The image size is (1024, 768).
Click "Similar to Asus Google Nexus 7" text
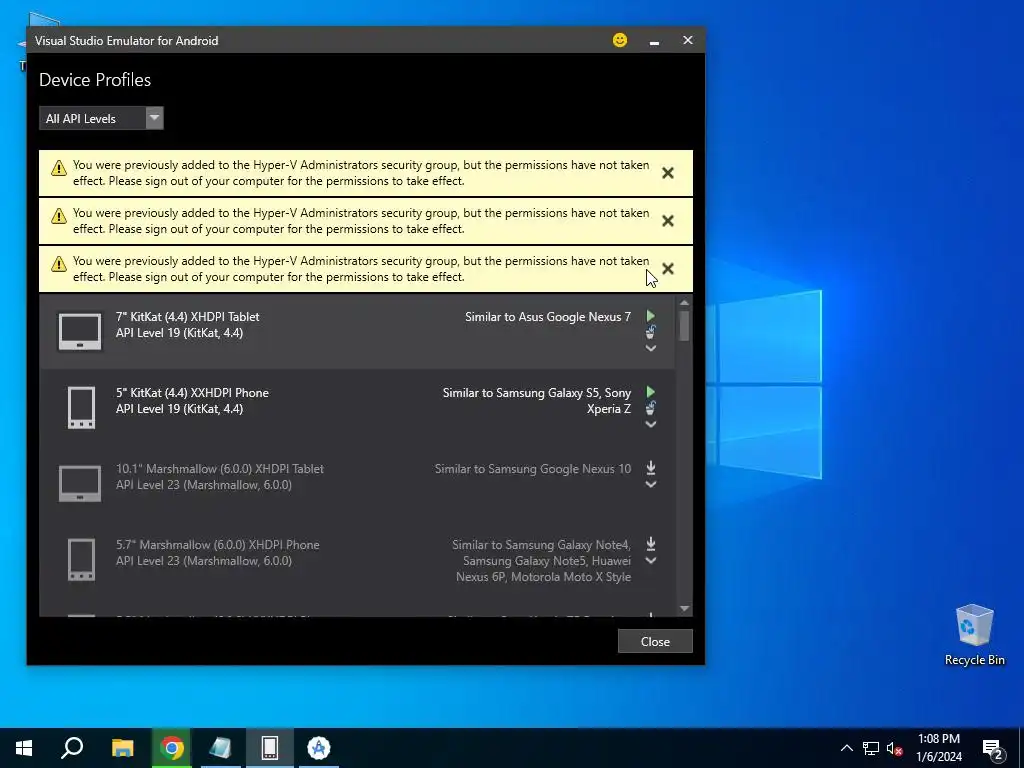click(548, 317)
